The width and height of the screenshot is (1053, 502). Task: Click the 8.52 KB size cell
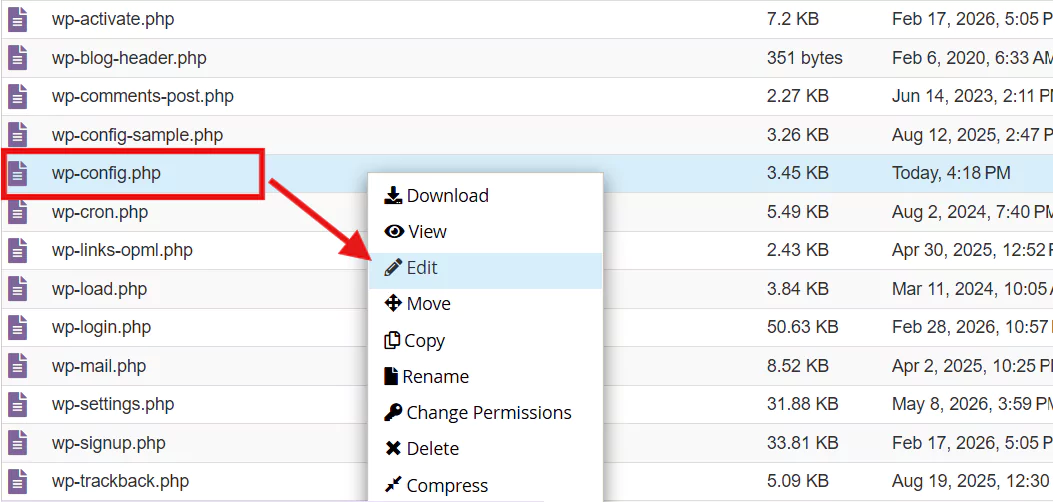[x=798, y=366]
